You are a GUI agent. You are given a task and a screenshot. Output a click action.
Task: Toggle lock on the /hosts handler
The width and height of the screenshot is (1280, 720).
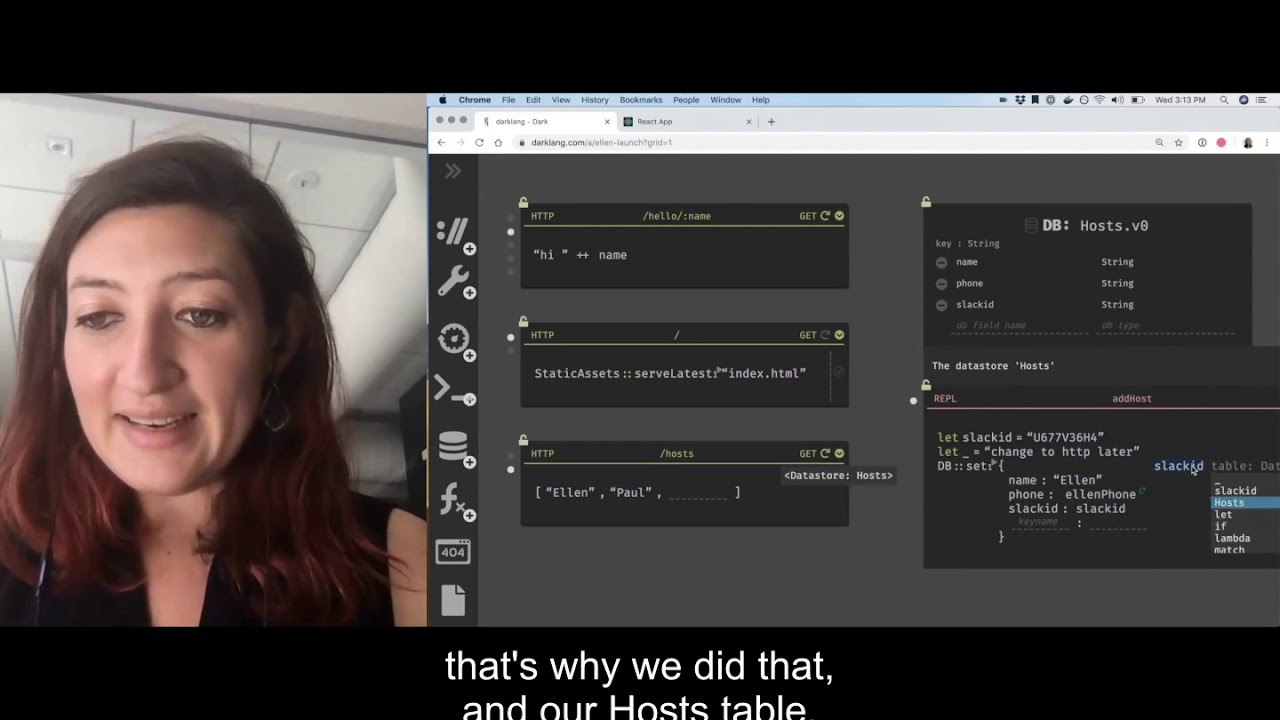523,439
